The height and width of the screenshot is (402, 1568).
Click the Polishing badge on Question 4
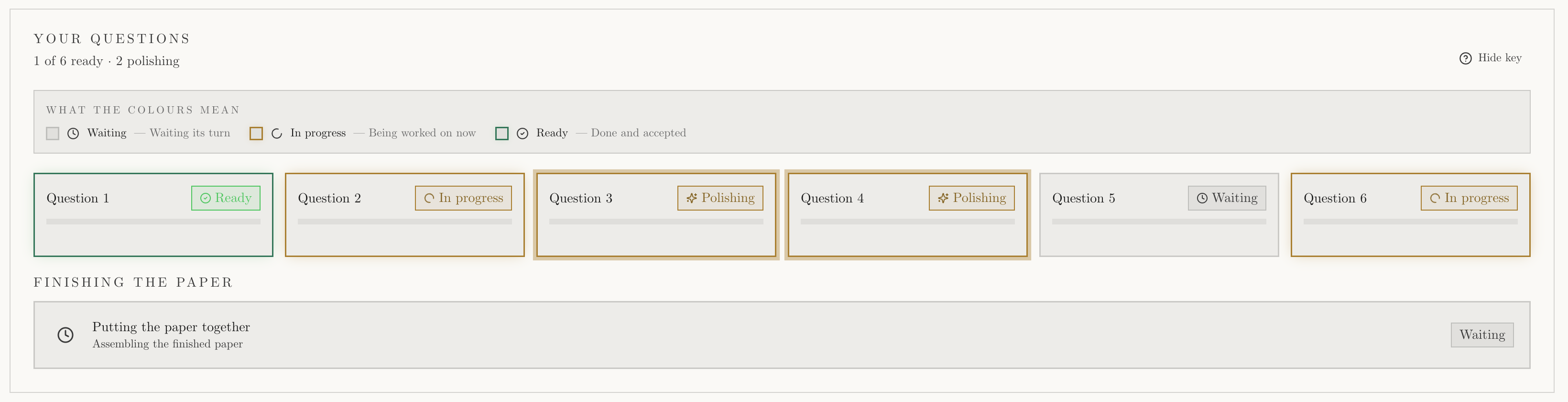pos(971,198)
